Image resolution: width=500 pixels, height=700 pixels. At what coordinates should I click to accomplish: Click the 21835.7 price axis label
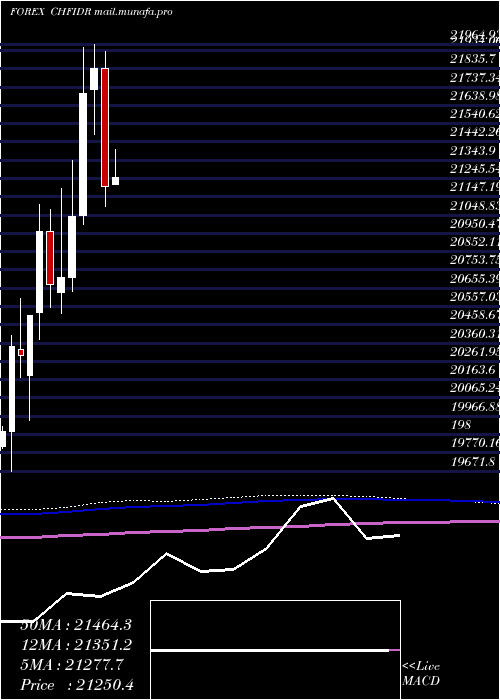point(474,58)
